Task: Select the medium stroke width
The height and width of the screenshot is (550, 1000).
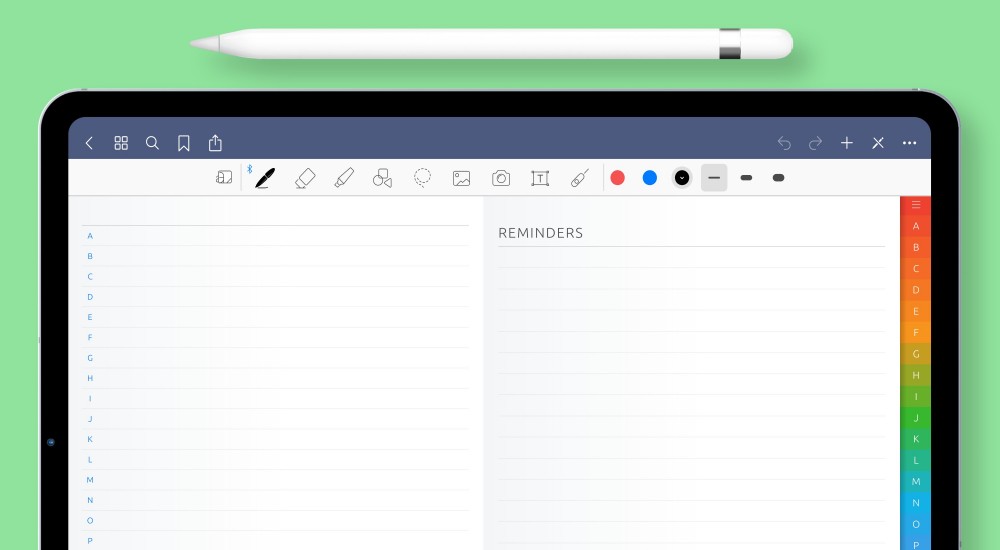Action: click(x=746, y=178)
